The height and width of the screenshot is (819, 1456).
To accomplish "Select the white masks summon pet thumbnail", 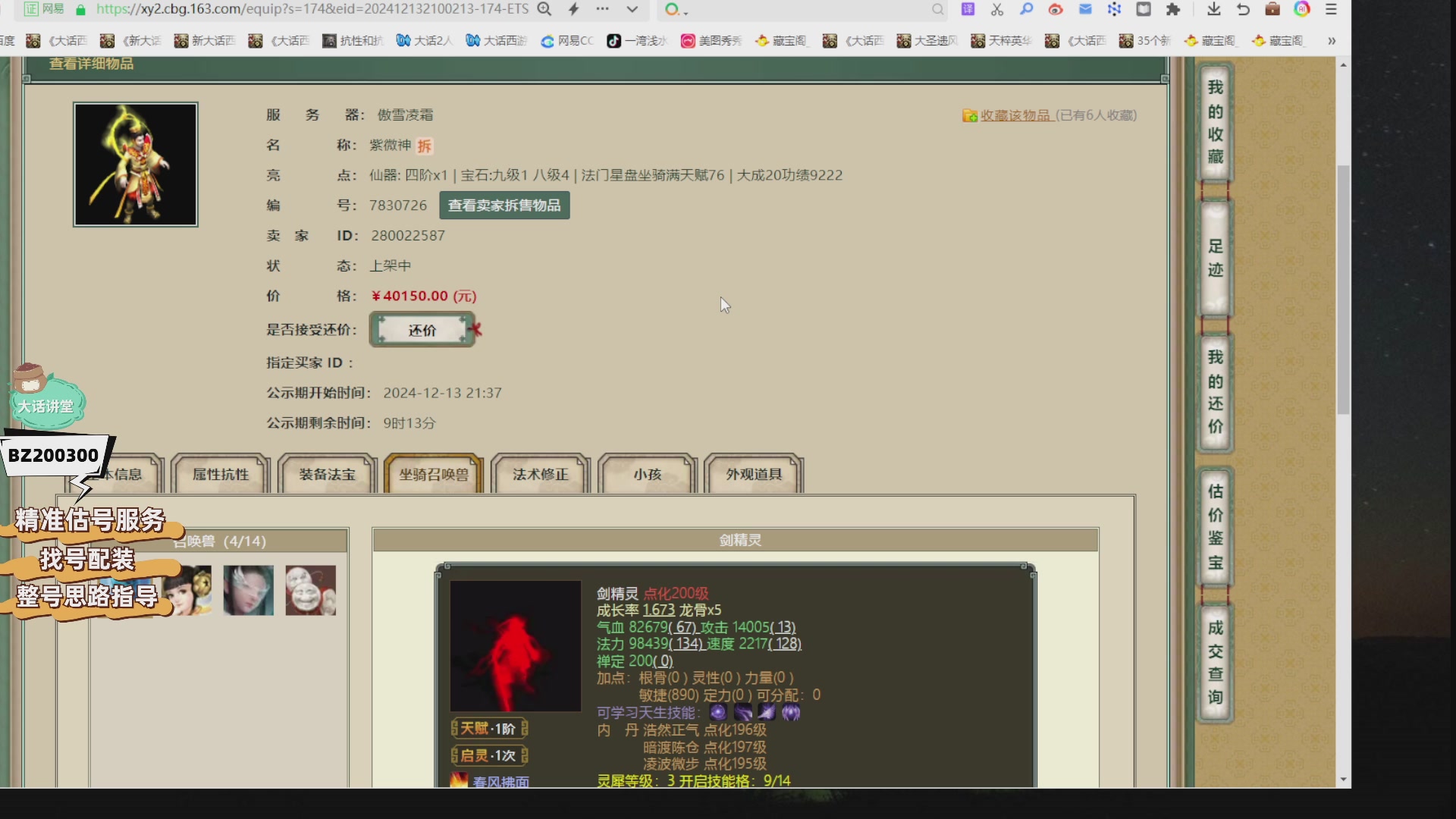I will [x=310, y=590].
